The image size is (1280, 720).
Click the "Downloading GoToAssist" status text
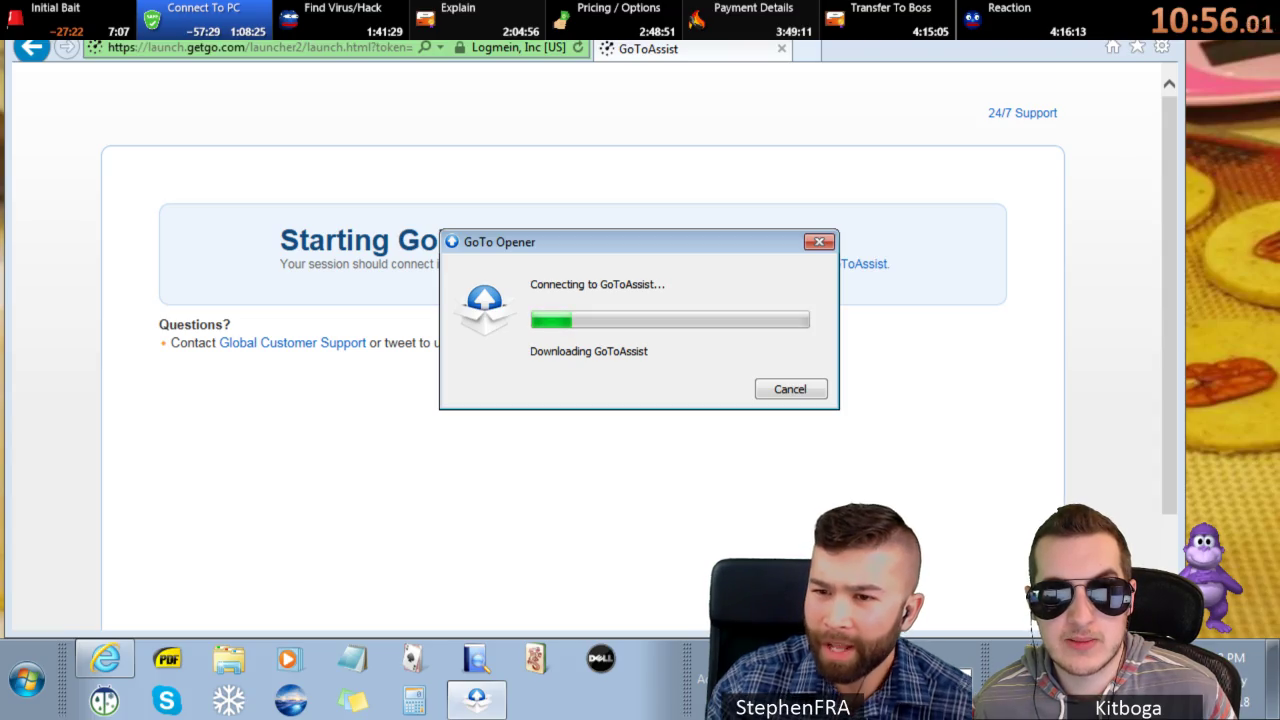(589, 352)
